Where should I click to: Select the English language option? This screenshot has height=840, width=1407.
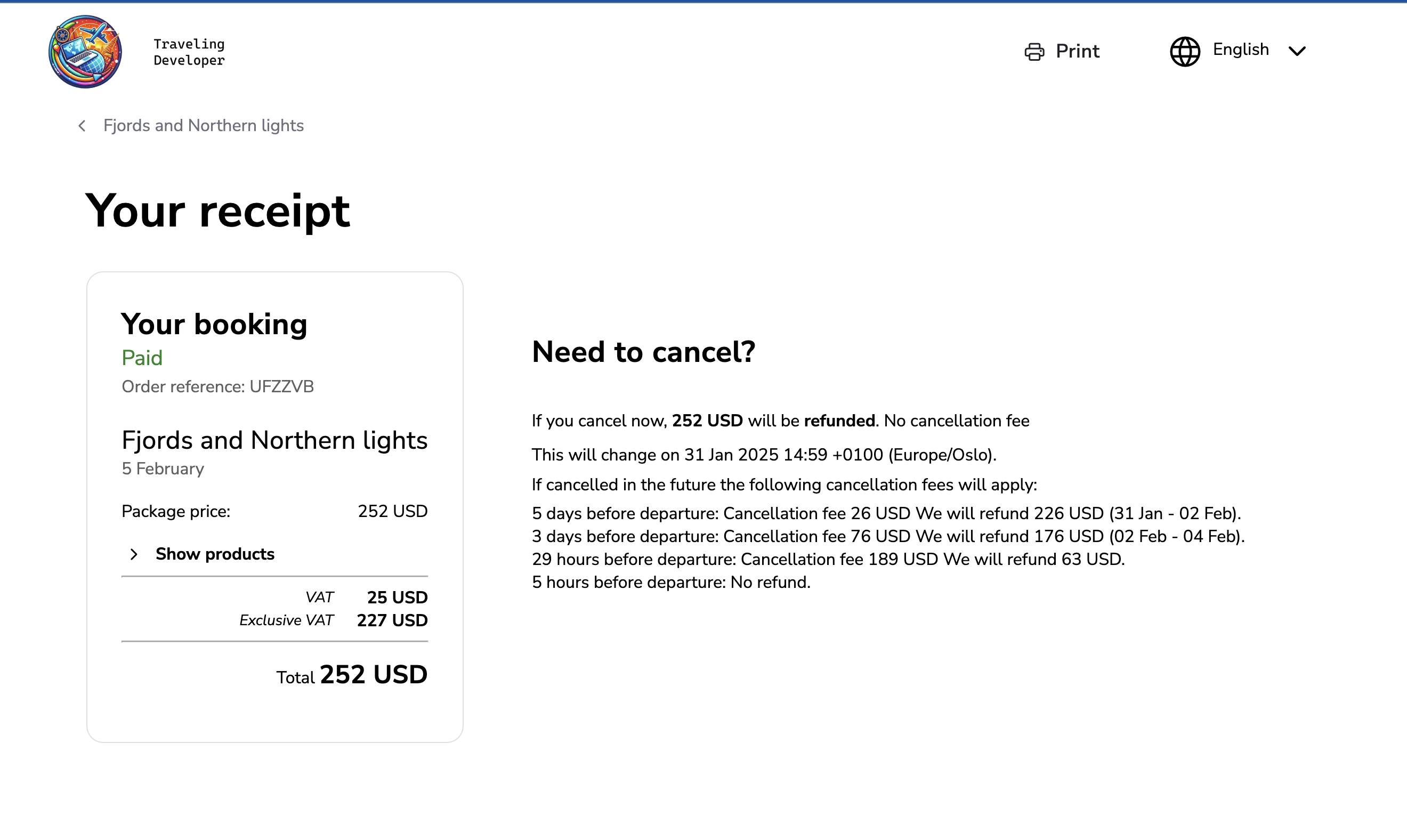tap(1241, 50)
